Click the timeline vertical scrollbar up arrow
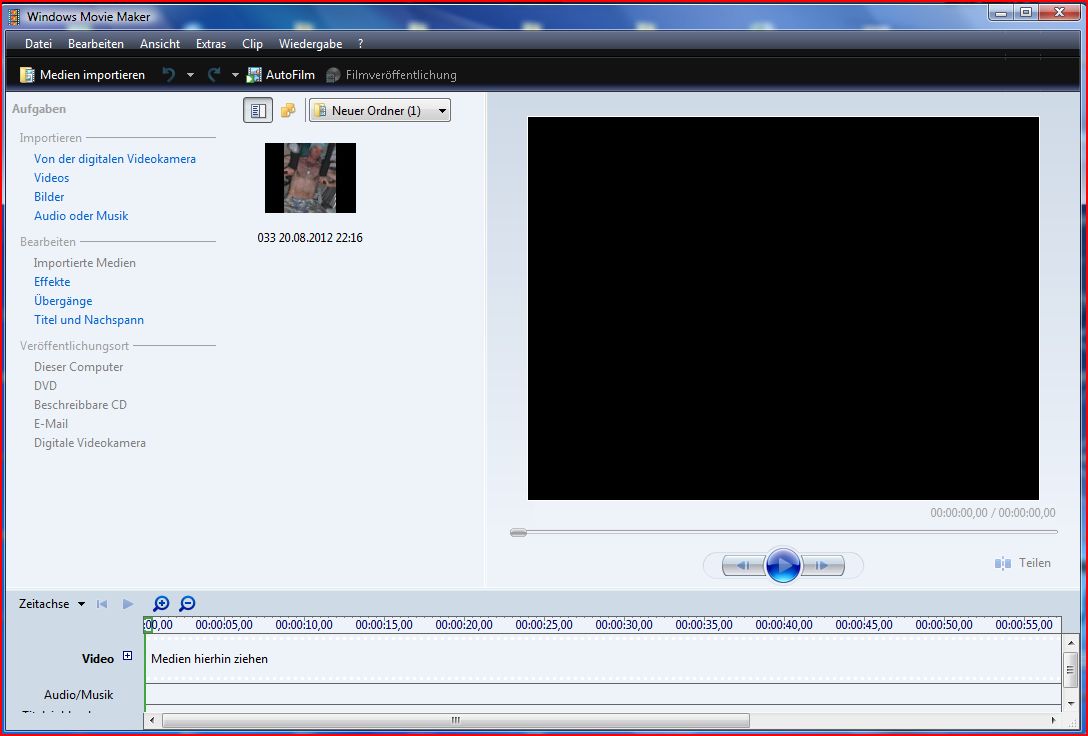 [x=1071, y=643]
